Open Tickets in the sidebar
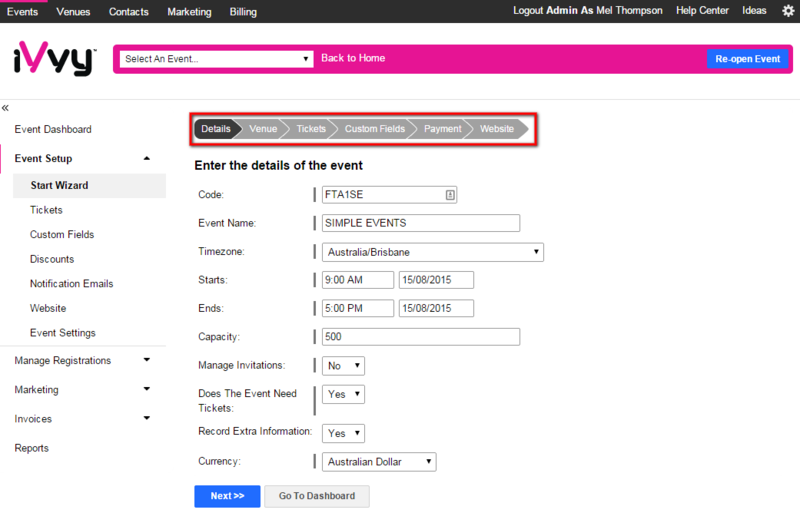Image resolution: width=800 pixels, height=513 pixels. tap(46, 210)
